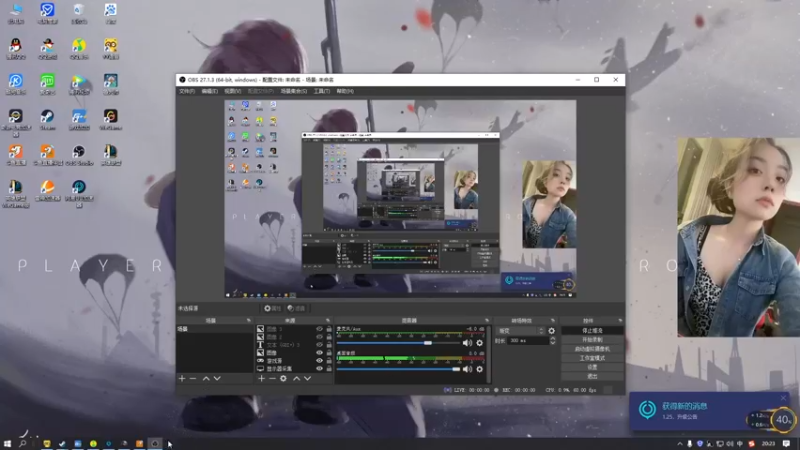The image size is (800, 450).
Task: Pop out 来源 dock panel
Action: tap(328, 320)
